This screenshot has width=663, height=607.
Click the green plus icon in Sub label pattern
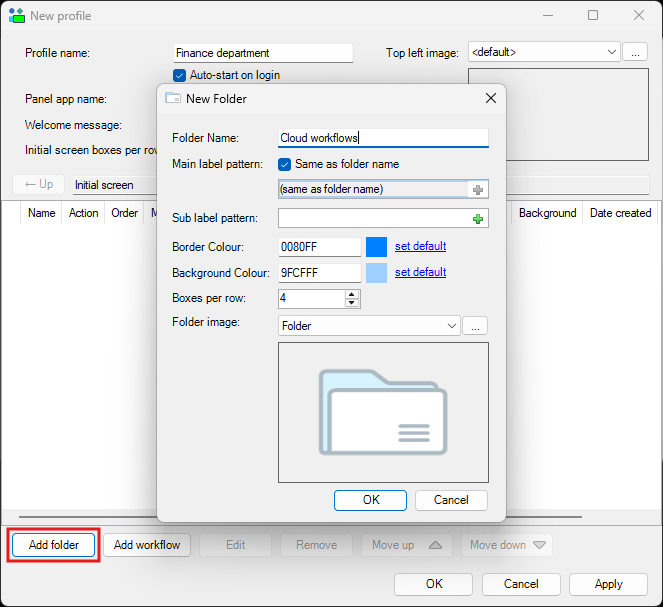[478, 219]
